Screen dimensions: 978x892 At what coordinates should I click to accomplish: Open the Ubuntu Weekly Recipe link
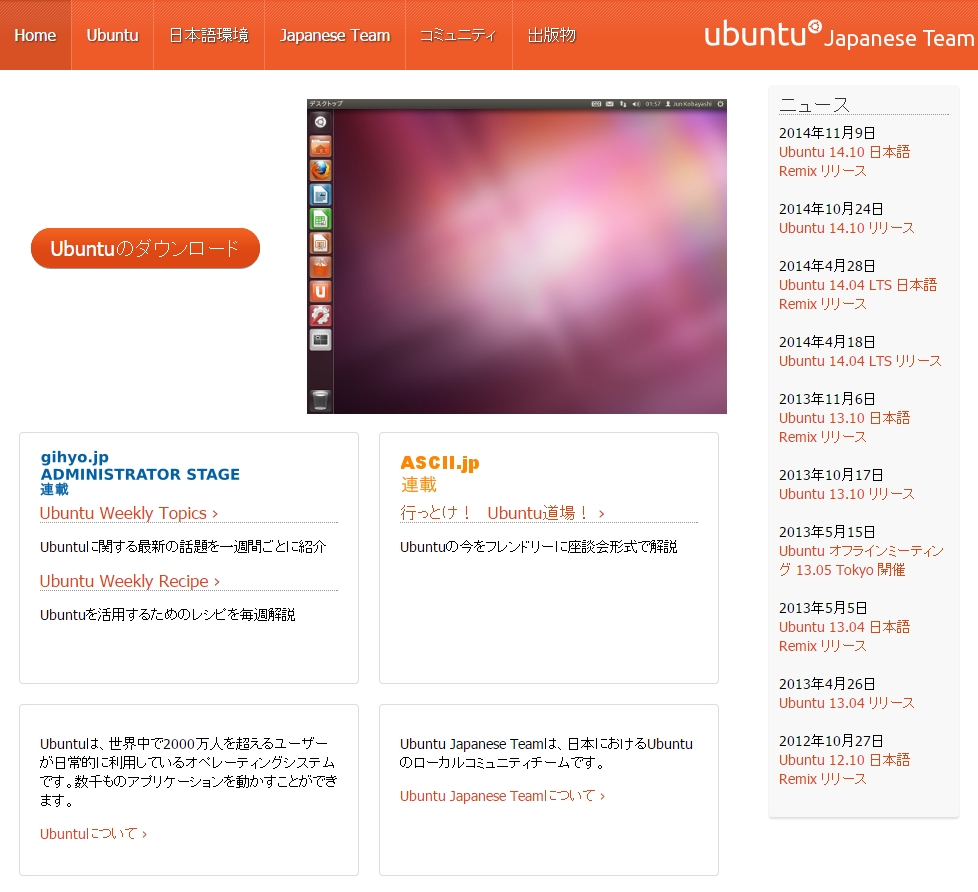click(130, 581)
